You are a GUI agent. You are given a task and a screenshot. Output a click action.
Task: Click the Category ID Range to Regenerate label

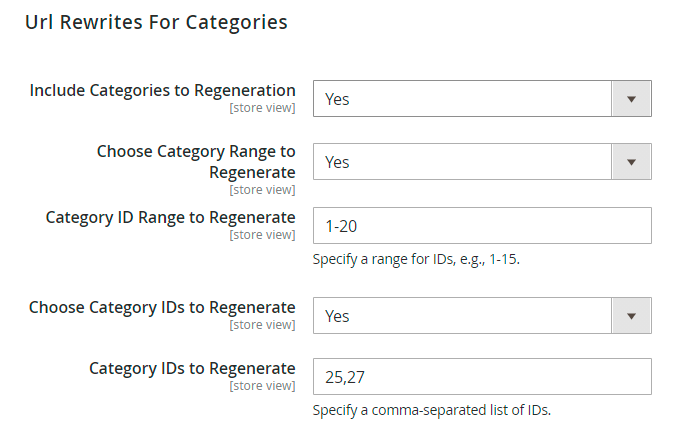pyautogui.click(x=171, y=217)
